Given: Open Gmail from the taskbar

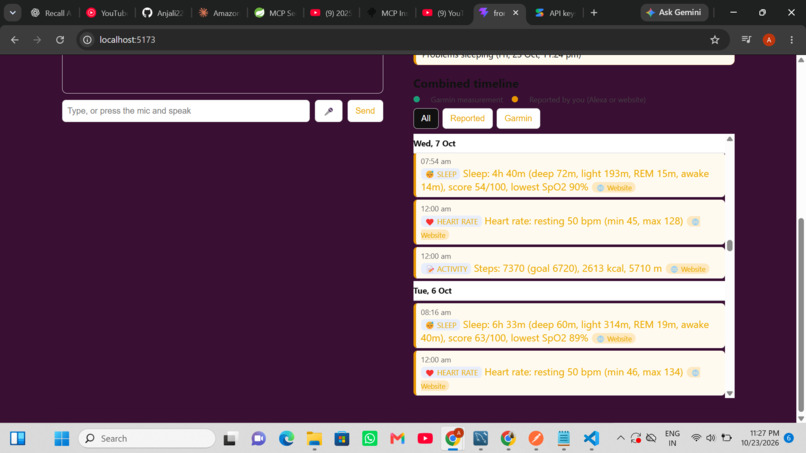Looking at the screenshot, I should coord(397,439).
